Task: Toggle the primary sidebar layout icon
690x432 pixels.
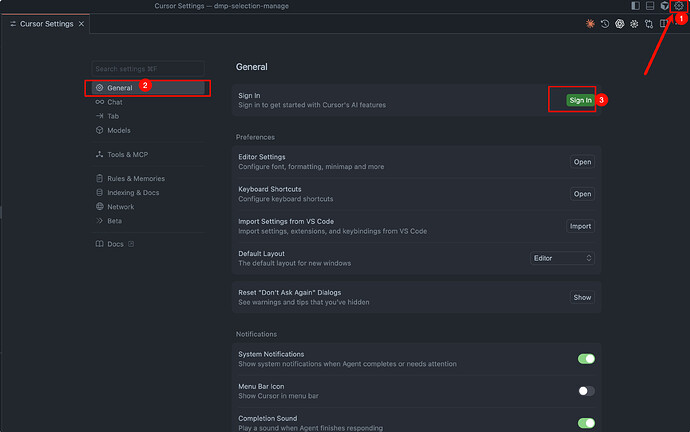Action: point(635,6)
